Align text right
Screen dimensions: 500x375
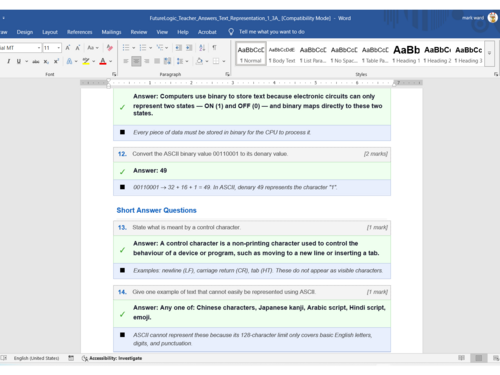tap(147, 61)
